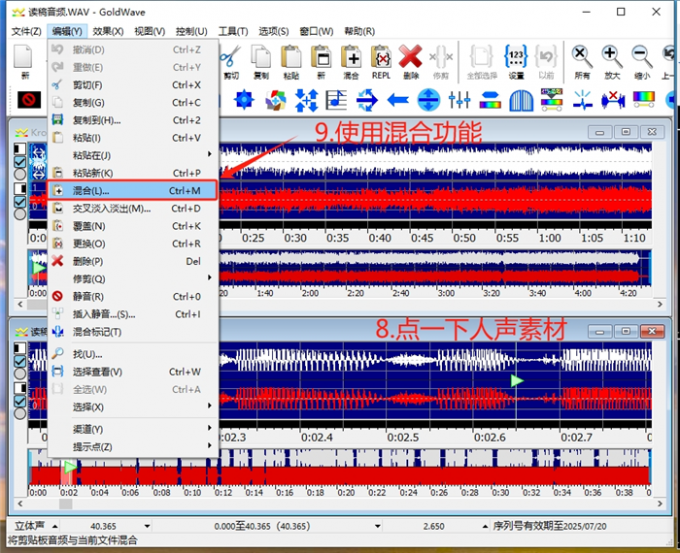The image size is (680, 553).
Task: Click black-white square toggle atop the vocal window
Action: (x=20, y=348)
